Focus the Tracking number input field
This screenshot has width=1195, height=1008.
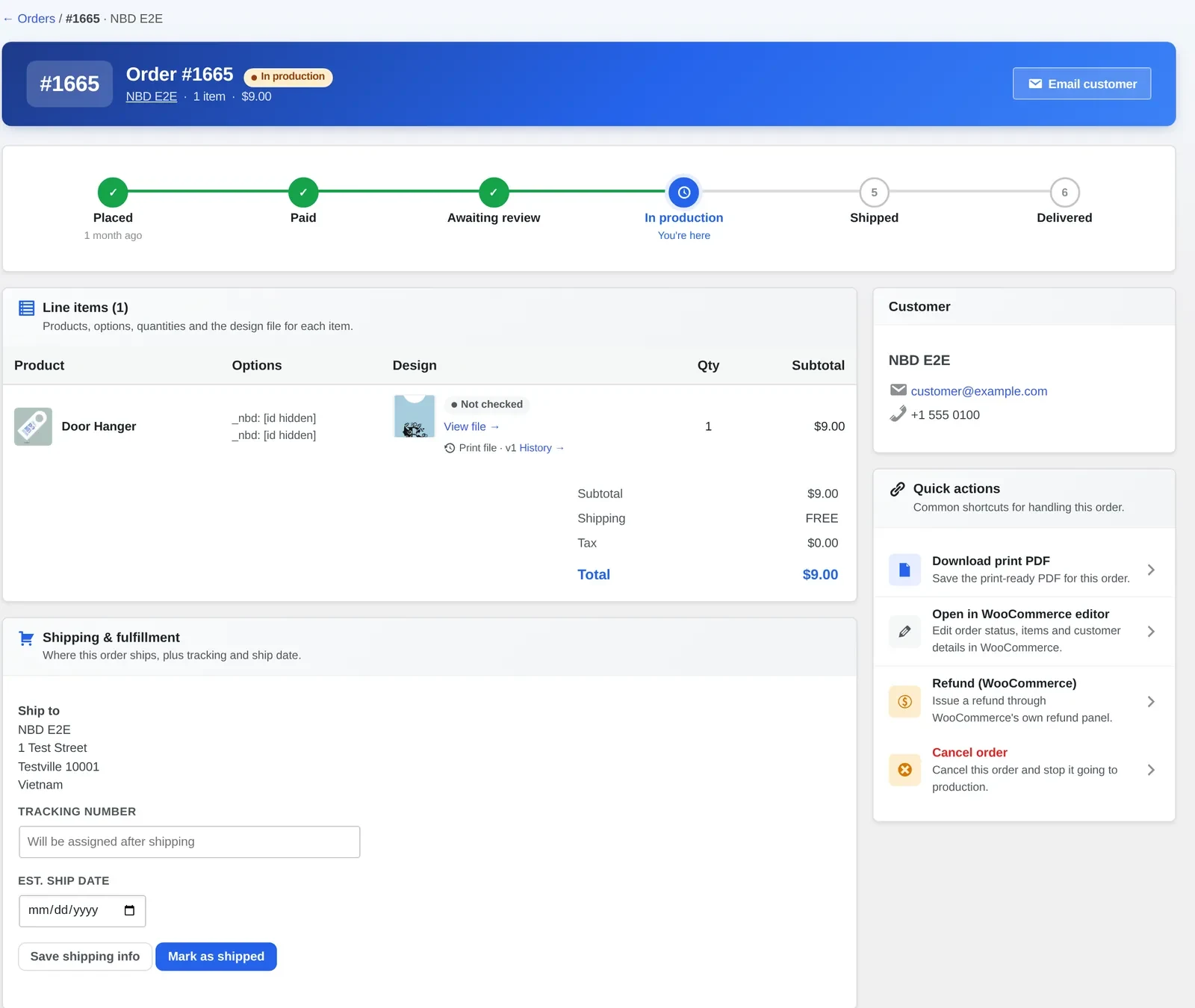tap(189, 841)
